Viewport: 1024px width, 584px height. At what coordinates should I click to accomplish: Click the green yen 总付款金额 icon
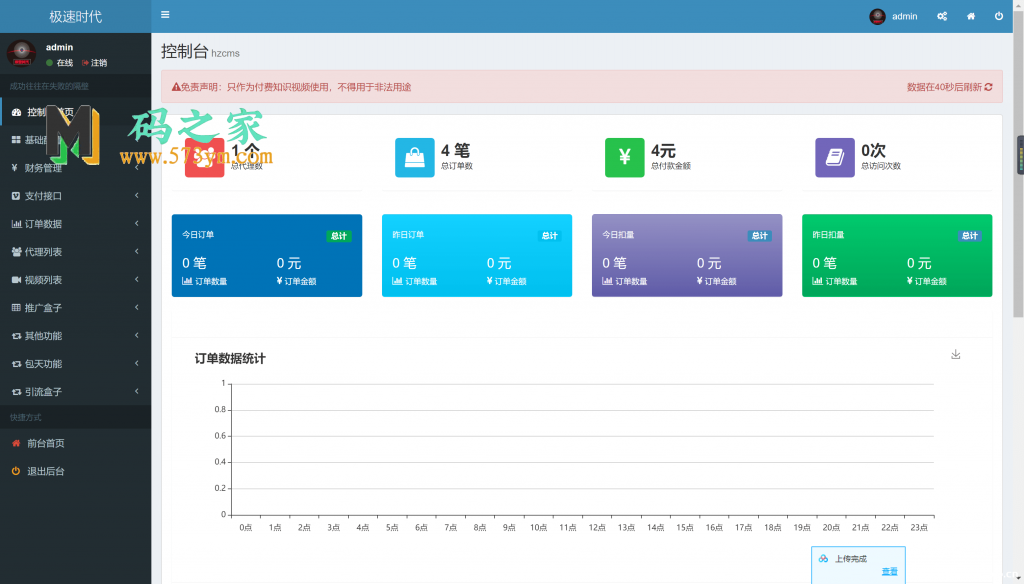624,157
